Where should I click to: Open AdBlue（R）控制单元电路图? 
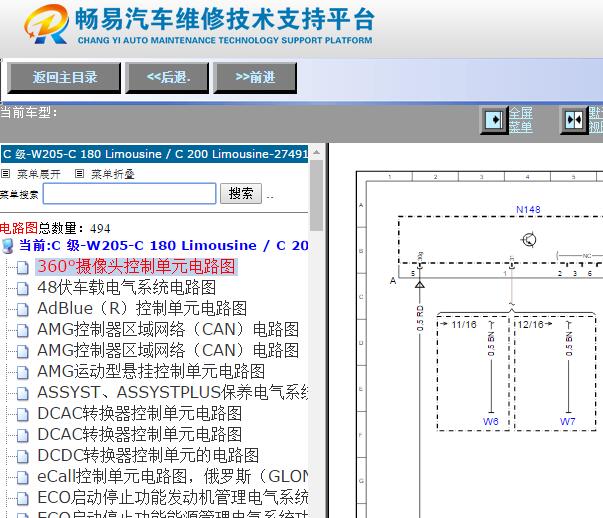tap(142, 308)
